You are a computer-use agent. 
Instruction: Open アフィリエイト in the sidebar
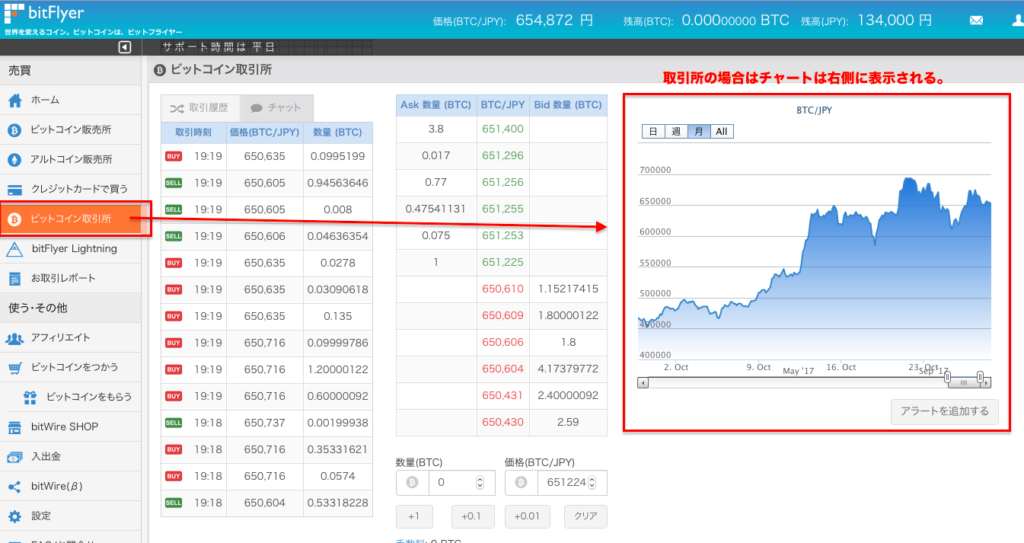click(x=71, y=338)
